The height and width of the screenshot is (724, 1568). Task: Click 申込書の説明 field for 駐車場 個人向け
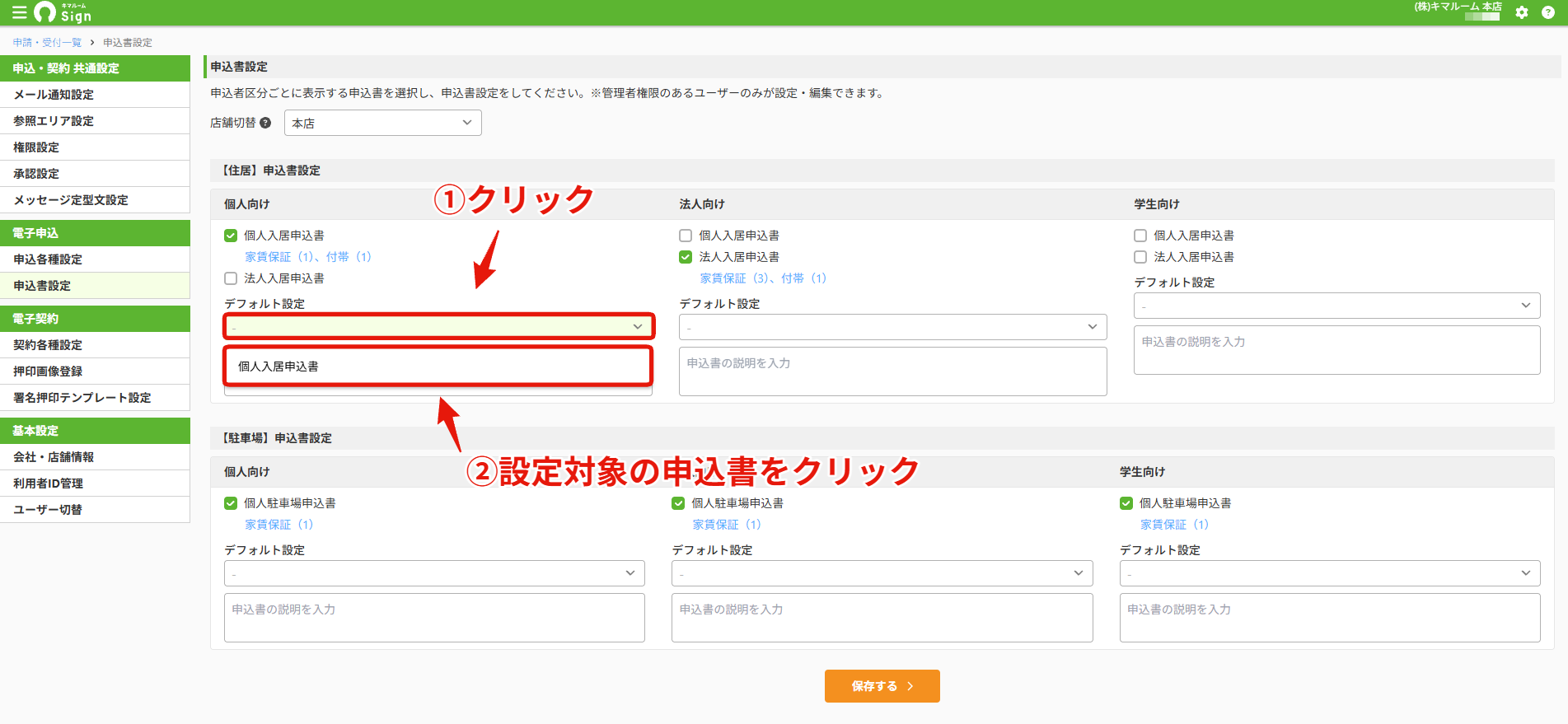click(434, 618)
